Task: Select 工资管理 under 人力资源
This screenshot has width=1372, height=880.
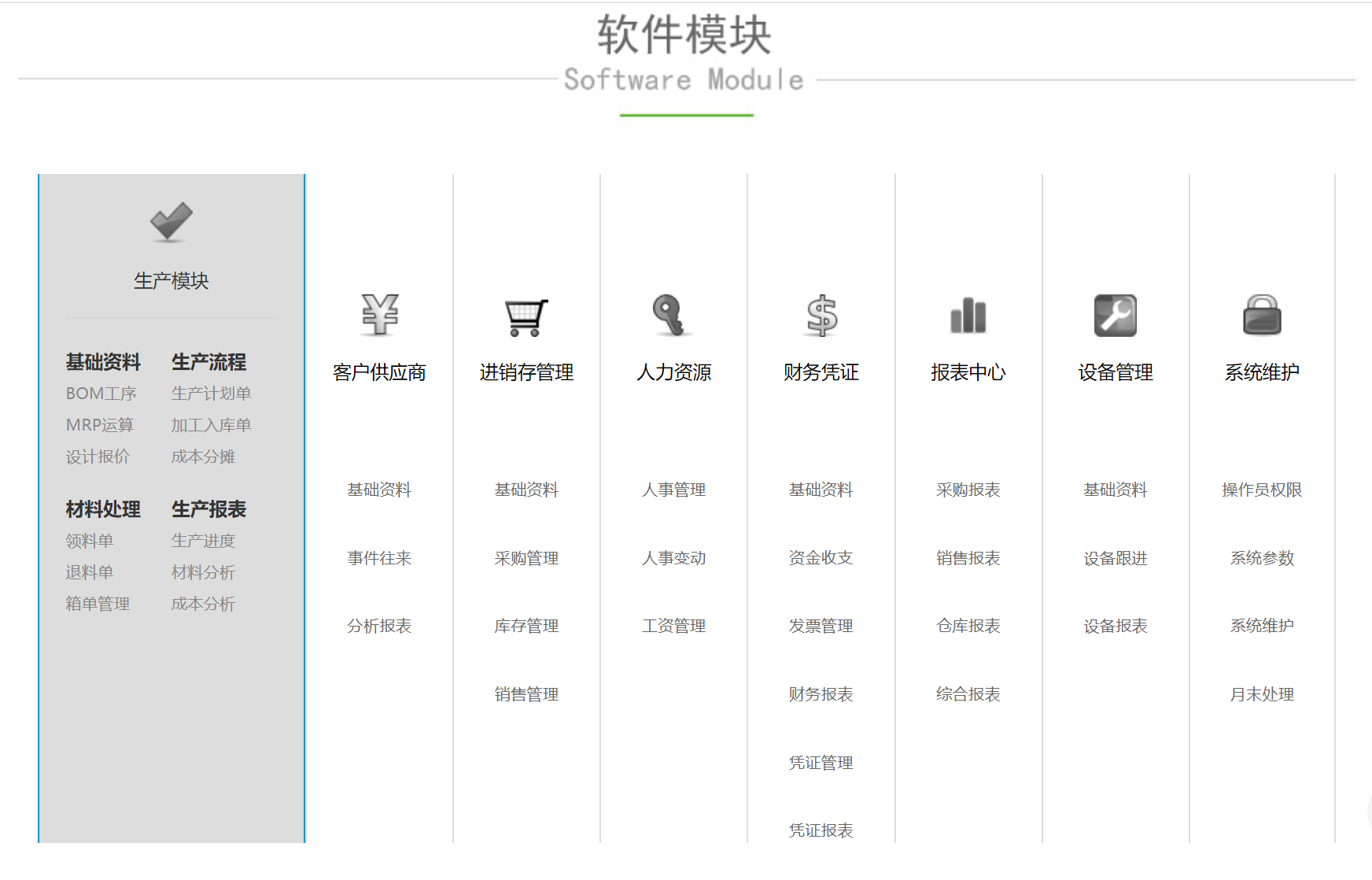Action: point(674,626)
